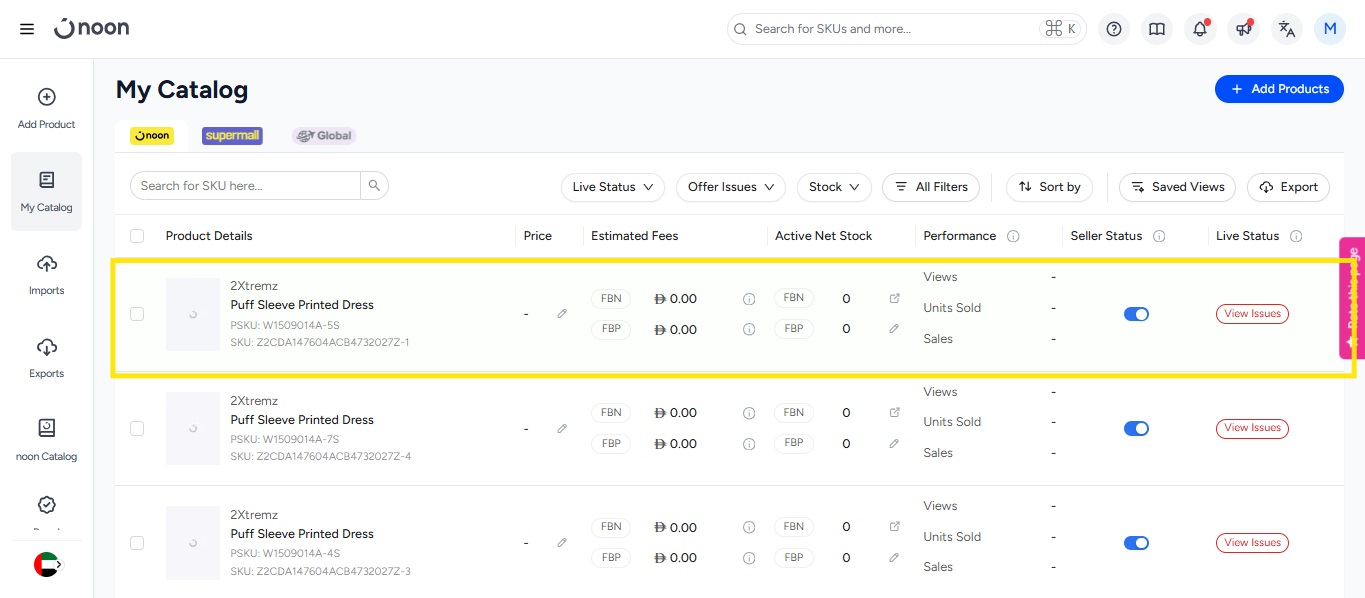Screen dimensions: 1365x598
Task: Click the Search for SKU here field
Action: (245, 185)
